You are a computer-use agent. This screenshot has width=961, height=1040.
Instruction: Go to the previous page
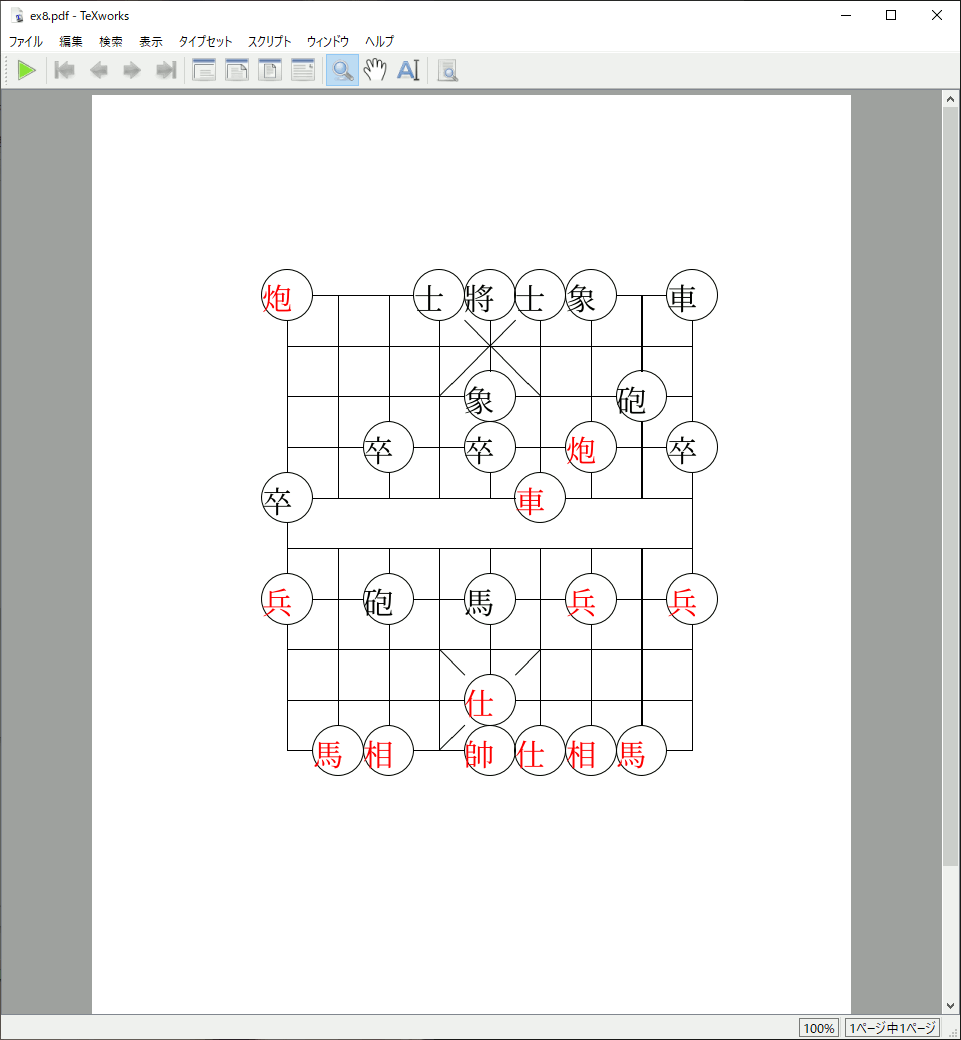coord(98,70)
